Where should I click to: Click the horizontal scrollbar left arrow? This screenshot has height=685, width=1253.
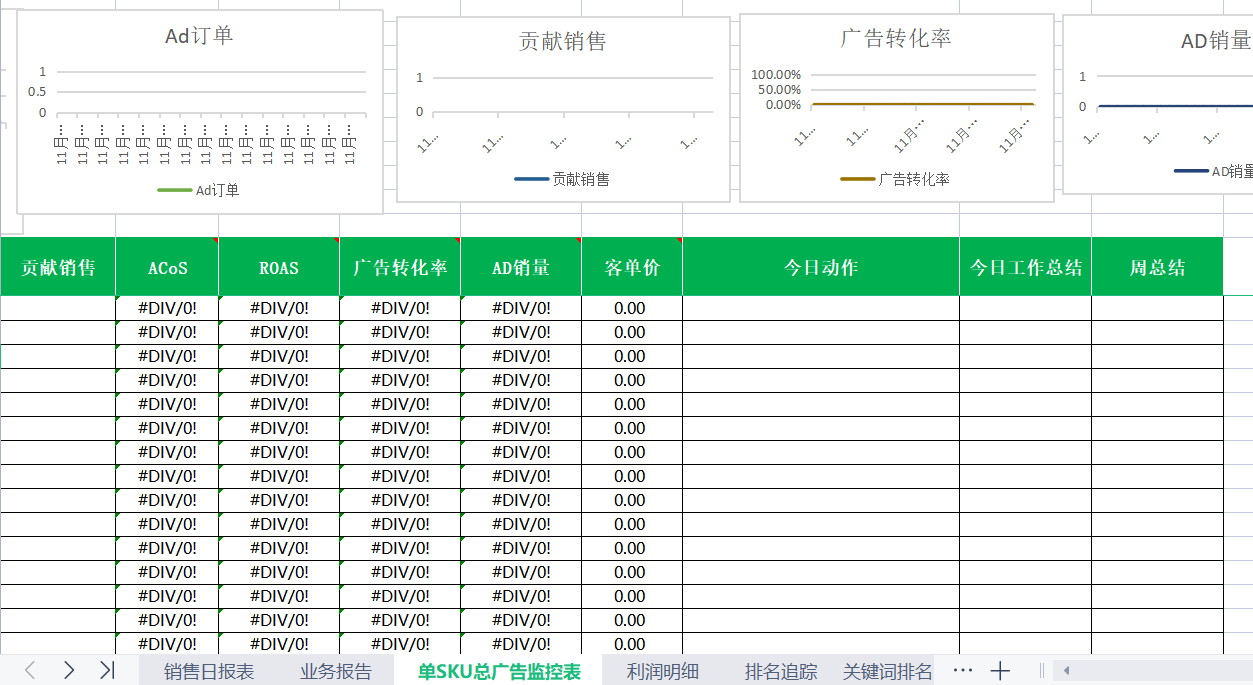point(1066,671)
